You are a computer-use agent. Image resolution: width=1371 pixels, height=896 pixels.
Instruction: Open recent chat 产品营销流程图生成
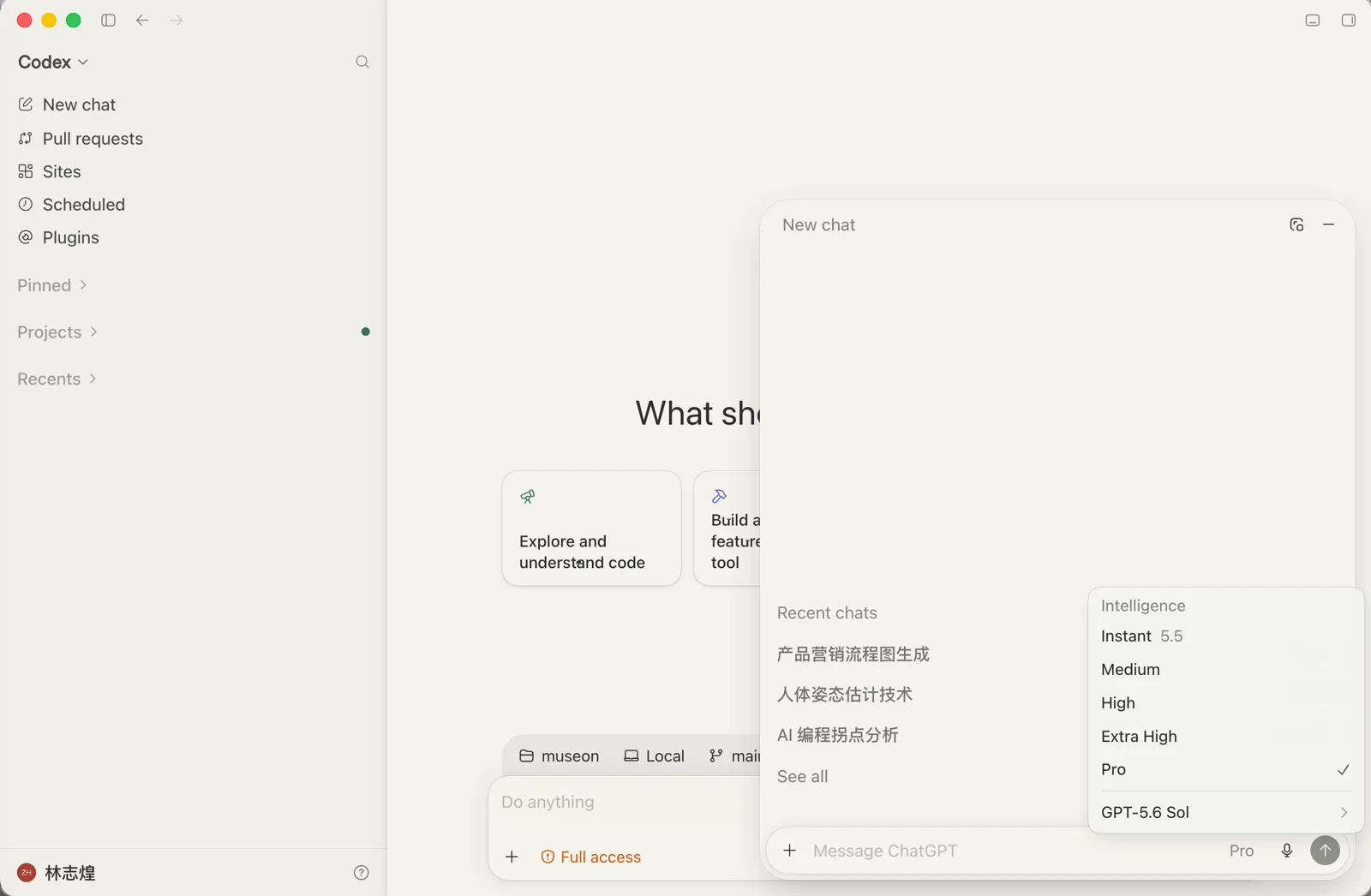pyautogui.click(x=853, y=654)
